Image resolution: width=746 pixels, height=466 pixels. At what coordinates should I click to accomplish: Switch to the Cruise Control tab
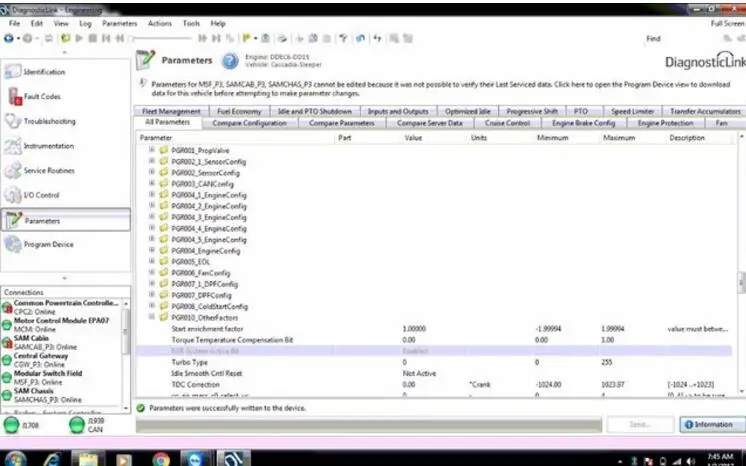(x=507, y=123)
